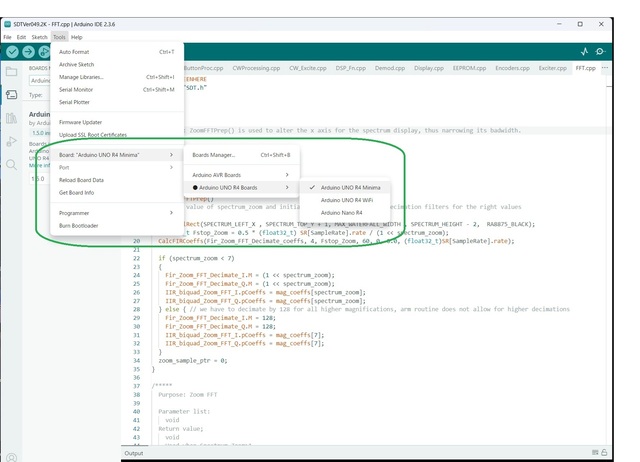The image size is (640, 462).
Task: Open the Search magnifier sidebar icon
Action: [x=11, y=164]
